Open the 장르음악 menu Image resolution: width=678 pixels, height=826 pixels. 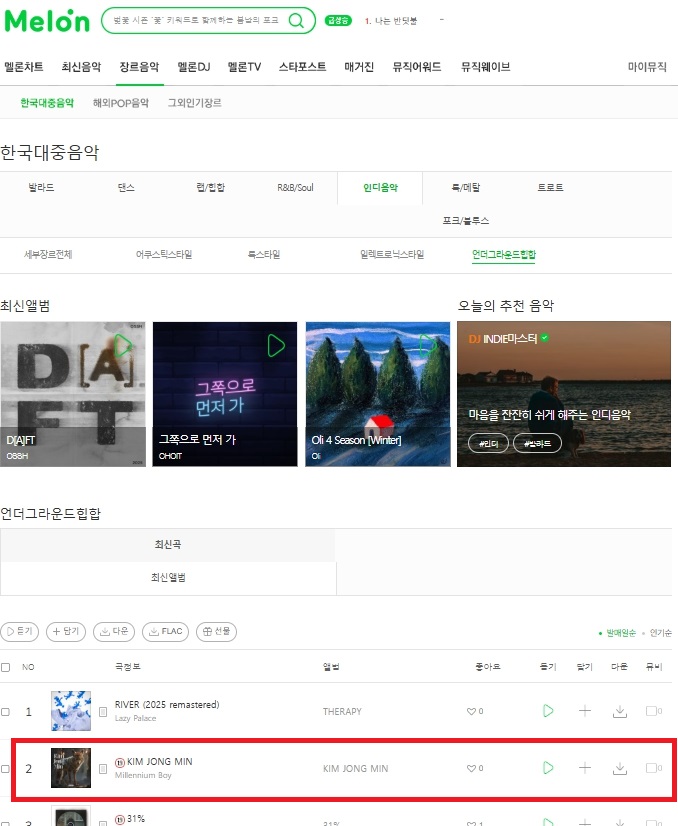(x=139, y=67)
